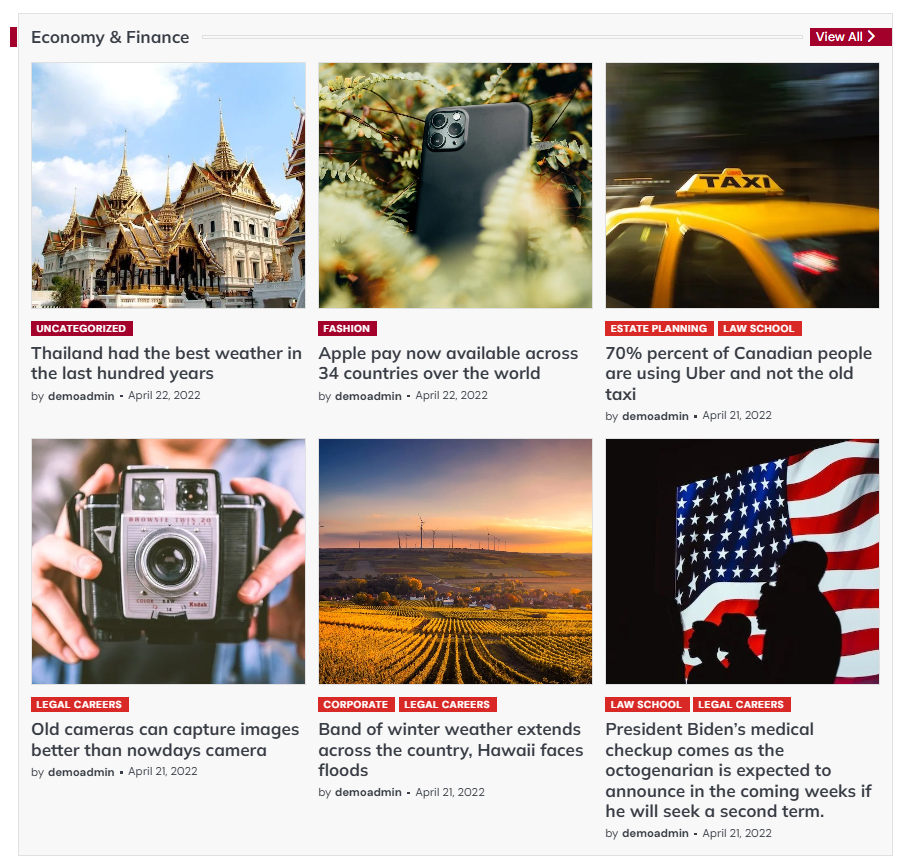Viewport: 905px width, 868px height.
Task: Select the FASHION category tag
Action: point(347,328)
